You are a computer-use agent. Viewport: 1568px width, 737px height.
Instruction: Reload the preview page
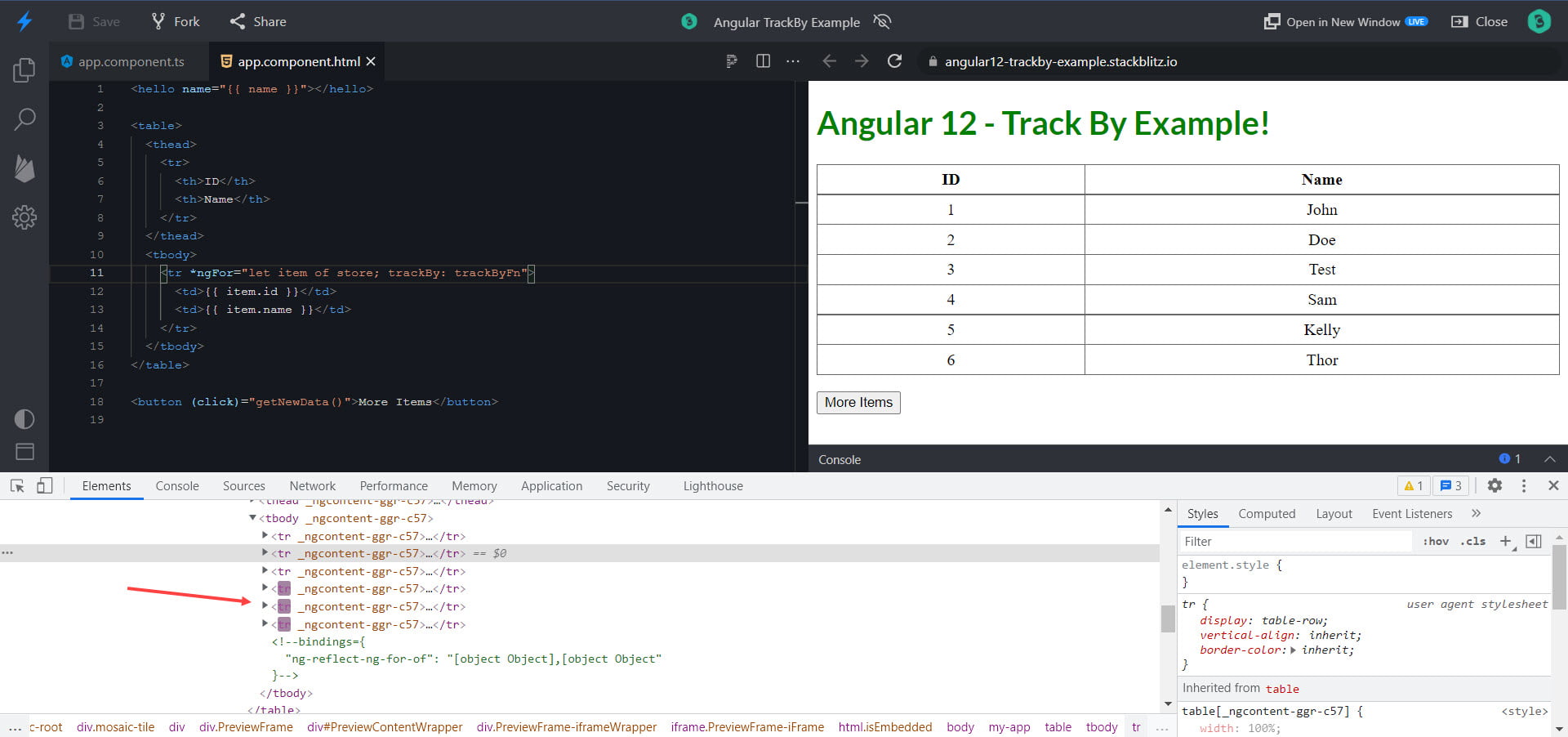(895, 60)
